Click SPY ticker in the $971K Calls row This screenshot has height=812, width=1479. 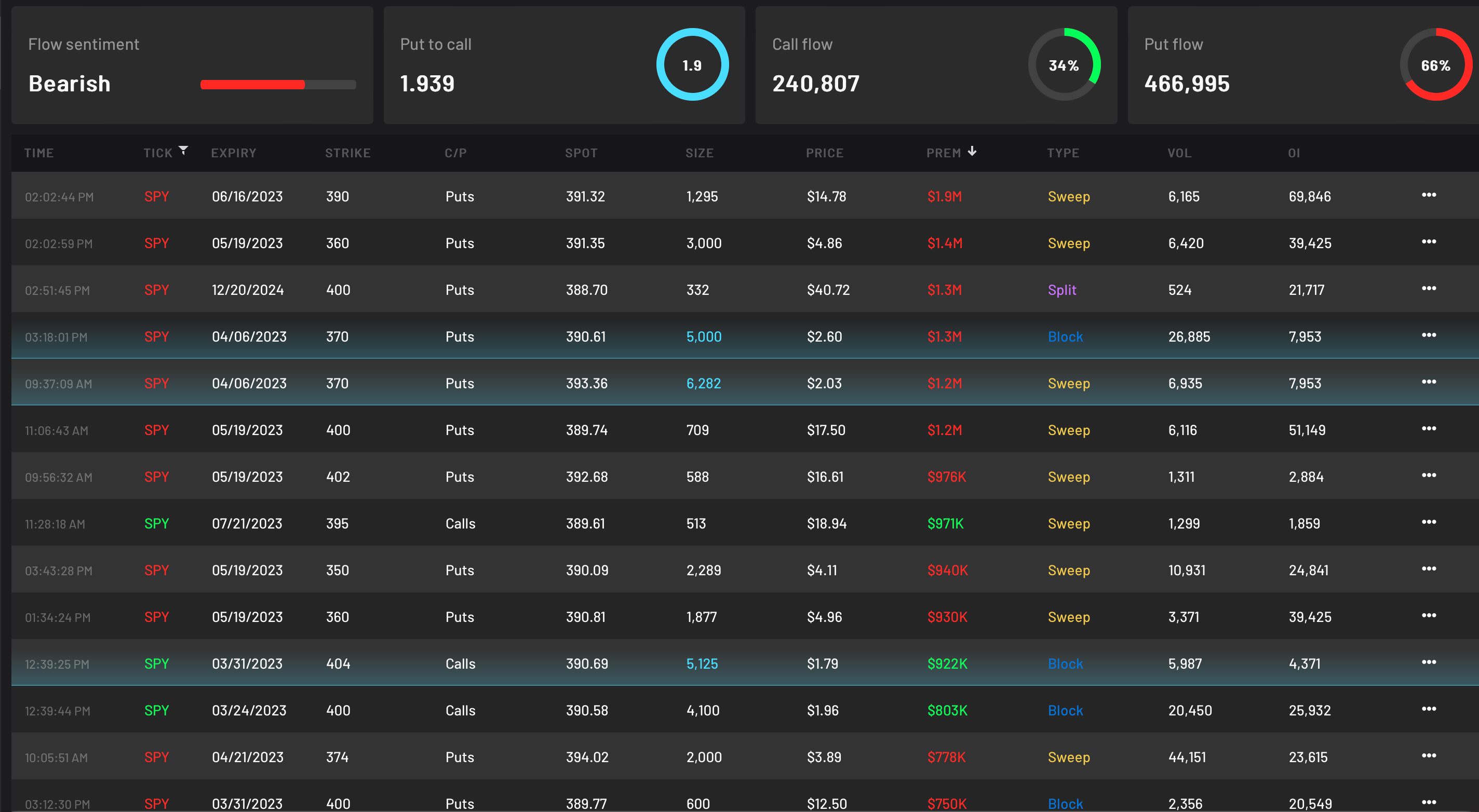point(156,523)
